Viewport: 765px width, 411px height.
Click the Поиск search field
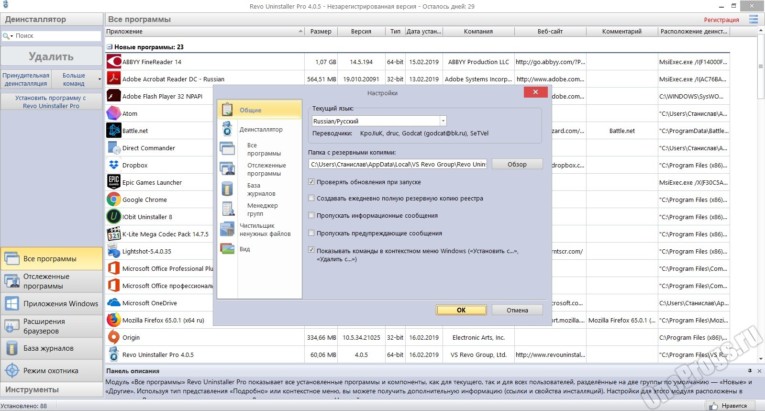tap(57, 36)
